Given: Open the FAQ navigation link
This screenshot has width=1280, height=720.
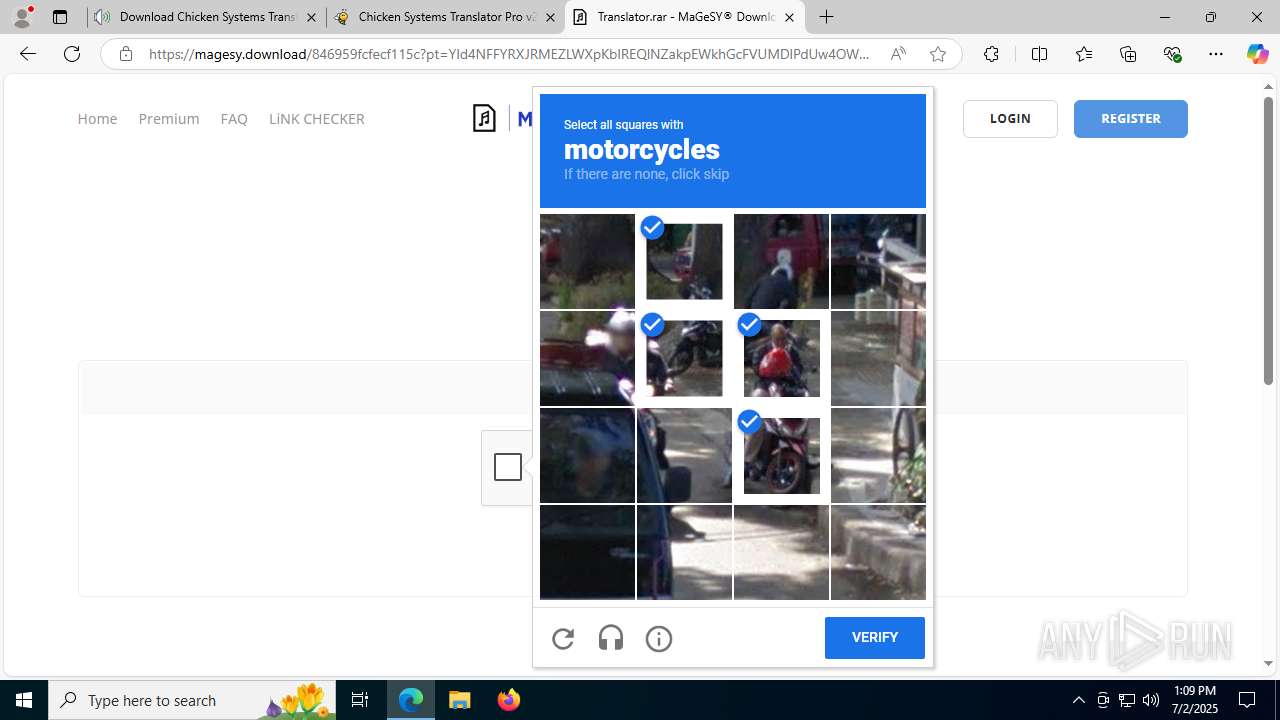Looking at the screenshot, I should [x=234, y=119].
